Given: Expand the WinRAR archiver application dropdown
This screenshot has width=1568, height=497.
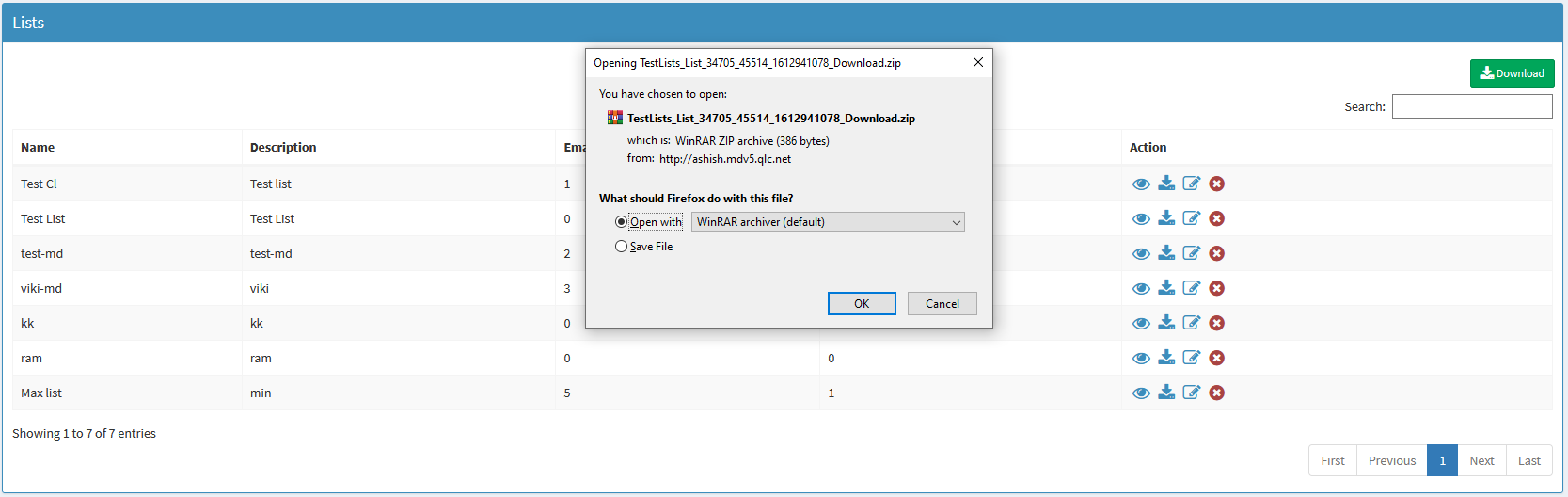Looking at the screenshot, I should pyautogui.click(x=828, y=222).
